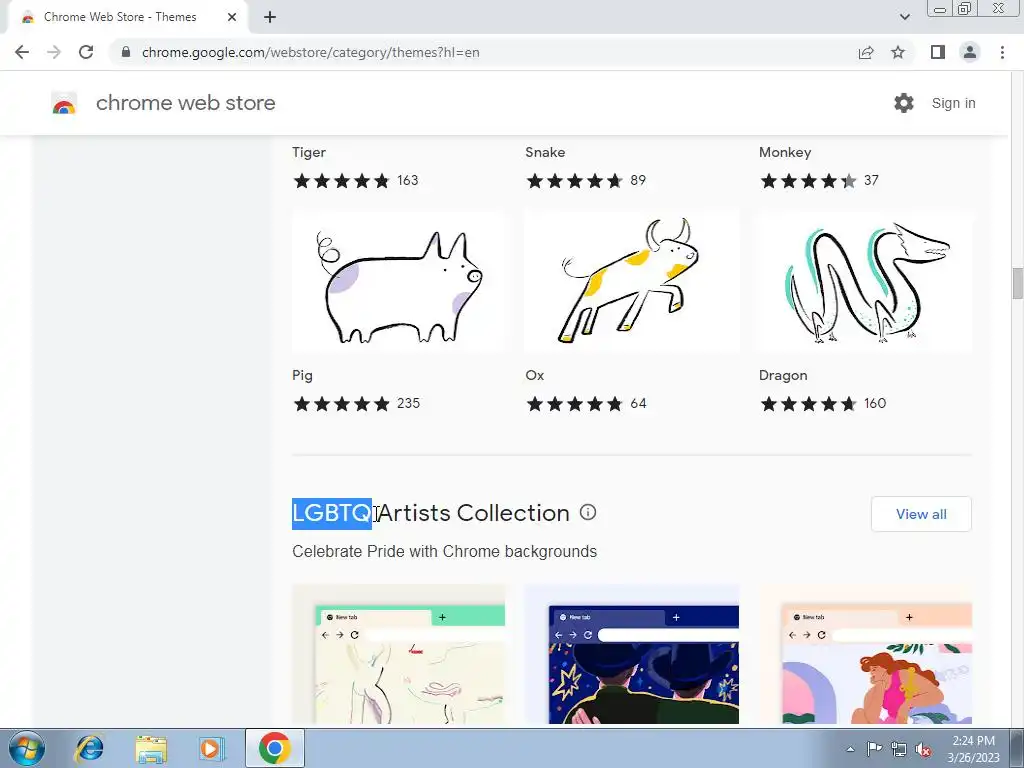Click the Snake theme title
The width and height of the screenshot is (1024, 768).
(545, 152)
